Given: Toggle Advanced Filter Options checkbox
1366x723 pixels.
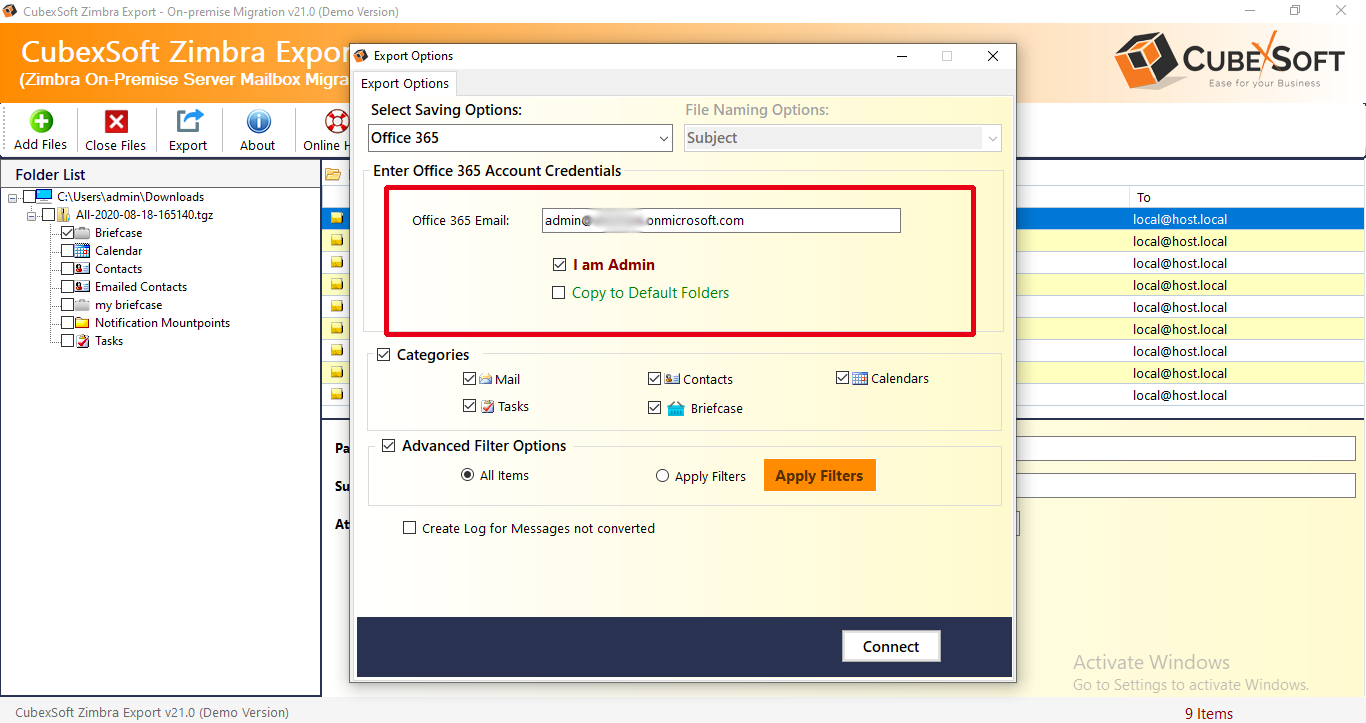Looking at the screenshot, I should (389, 446).
